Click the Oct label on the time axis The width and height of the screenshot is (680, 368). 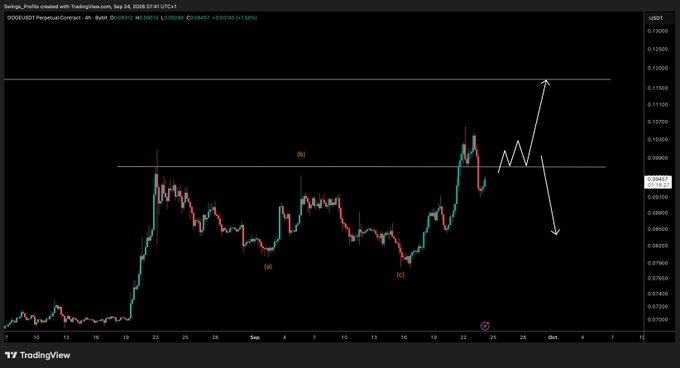[552, 337]
